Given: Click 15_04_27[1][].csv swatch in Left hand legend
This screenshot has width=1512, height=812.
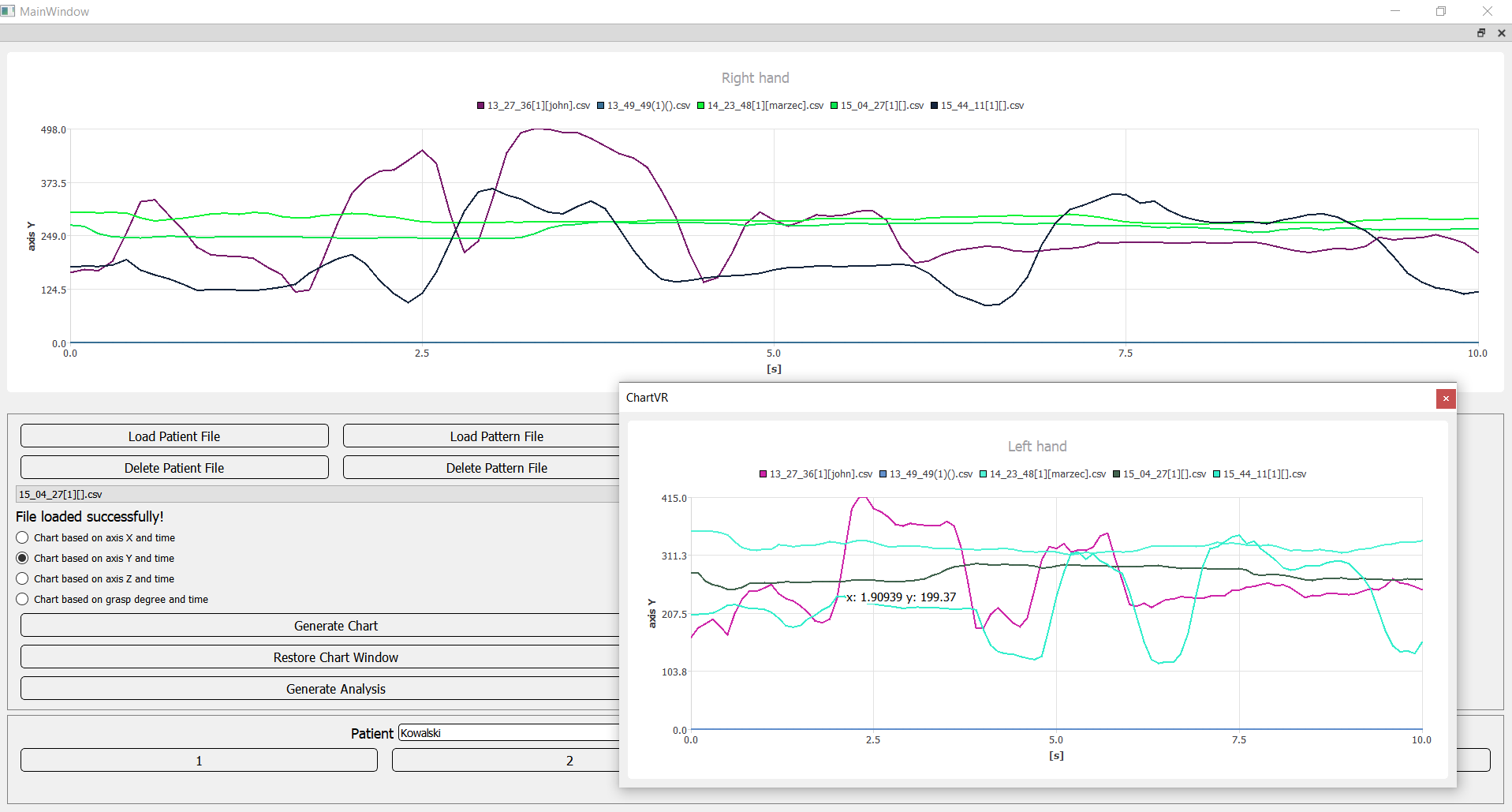Looking at the screenshot, I should click(x=1116, y=474).
